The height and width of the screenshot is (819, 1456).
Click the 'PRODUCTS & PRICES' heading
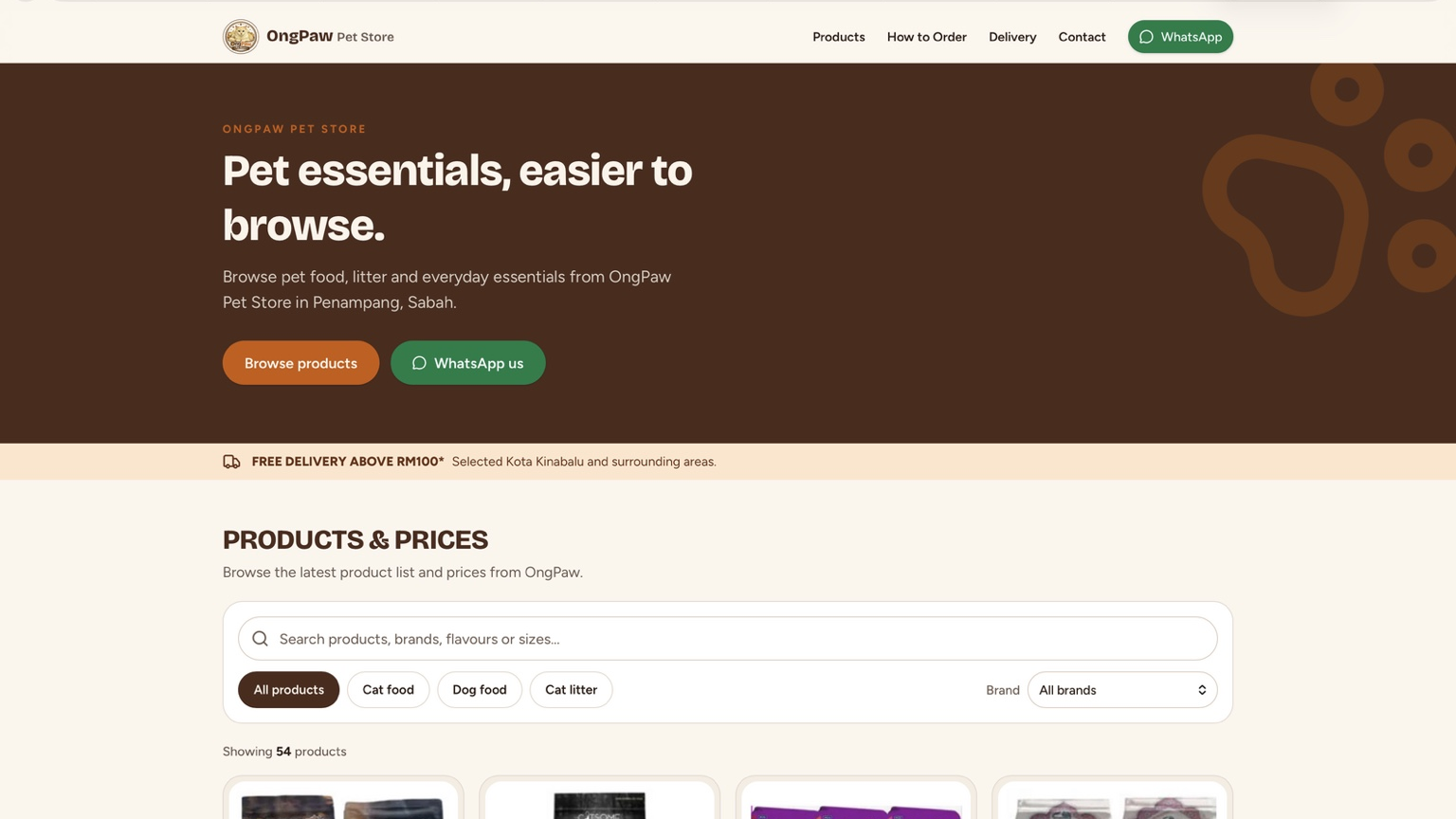355,540
